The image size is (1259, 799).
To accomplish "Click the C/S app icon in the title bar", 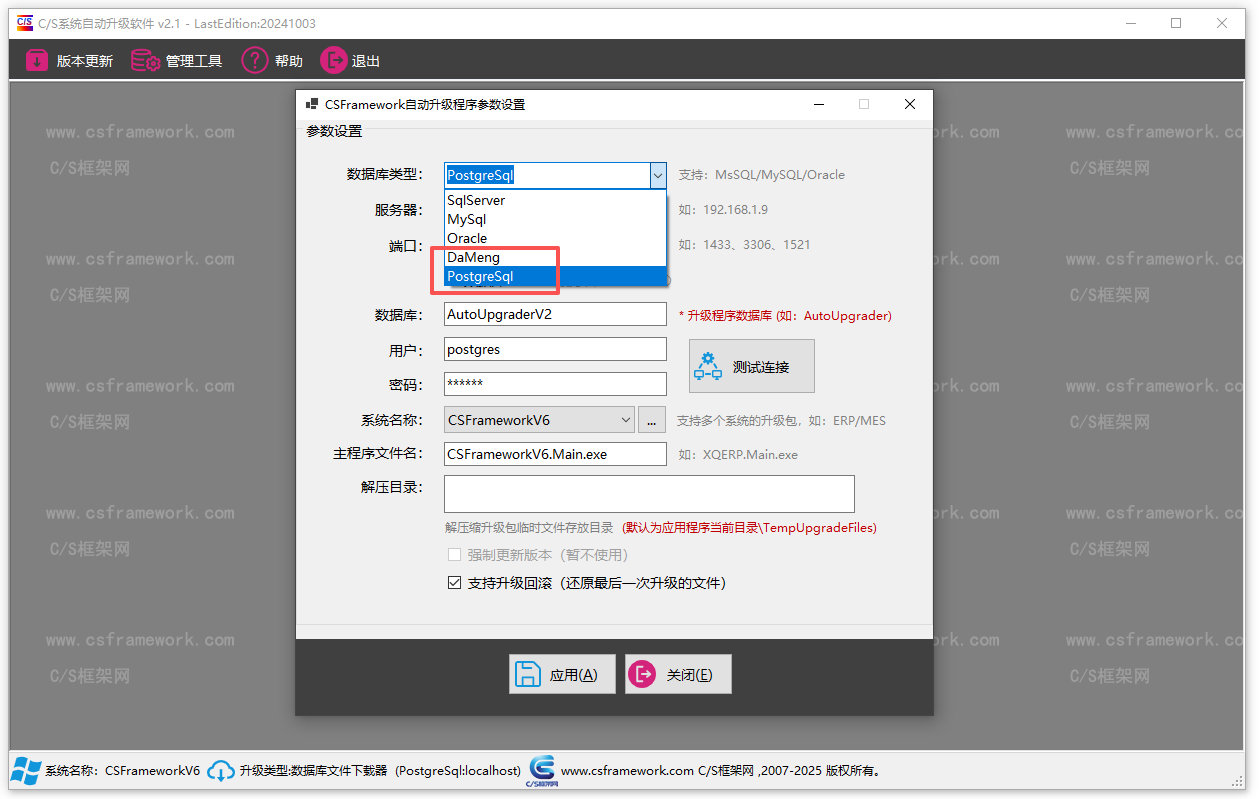I will tap(24, 22).
